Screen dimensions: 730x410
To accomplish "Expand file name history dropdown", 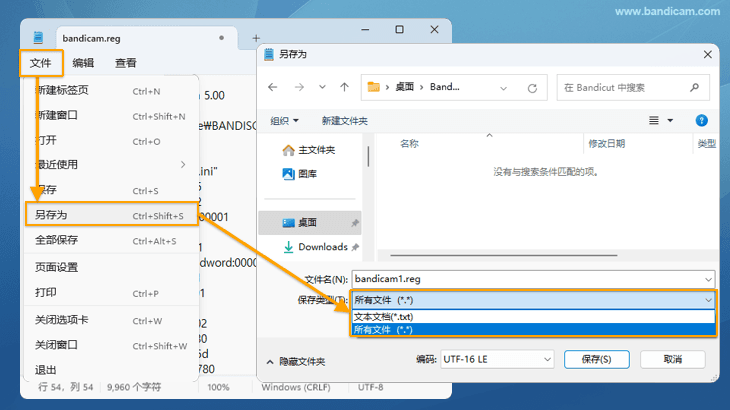I will tap(708, 280).
